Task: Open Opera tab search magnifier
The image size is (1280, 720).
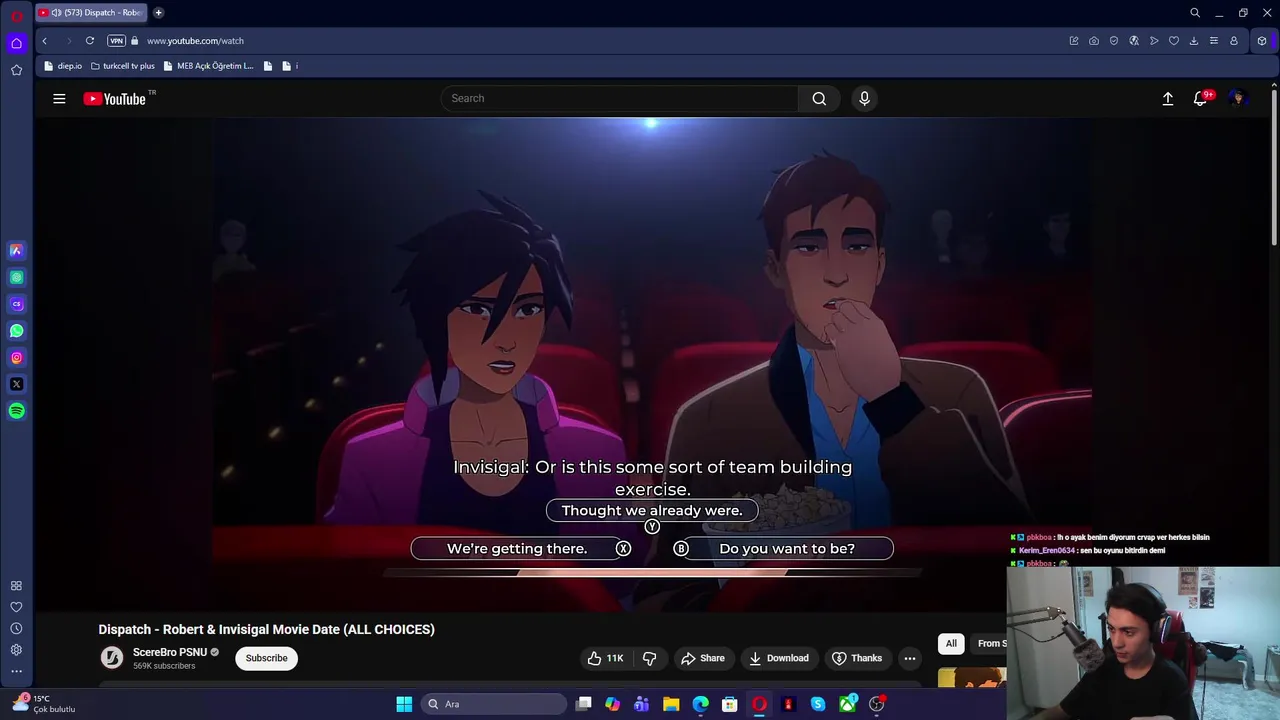Action: [x=1195, y=13]
